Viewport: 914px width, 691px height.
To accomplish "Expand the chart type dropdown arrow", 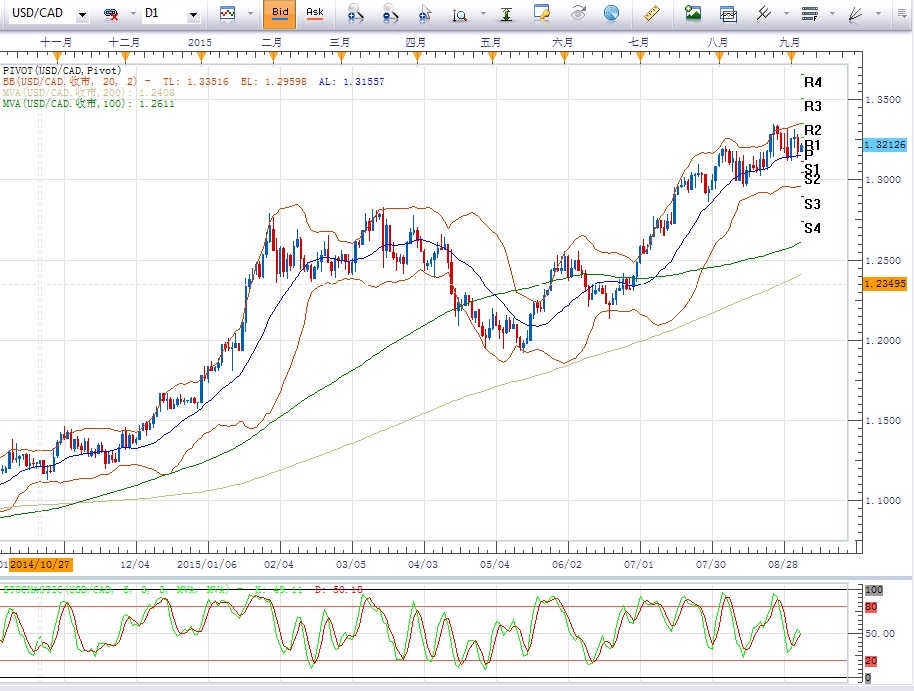I will click(249, 14).
